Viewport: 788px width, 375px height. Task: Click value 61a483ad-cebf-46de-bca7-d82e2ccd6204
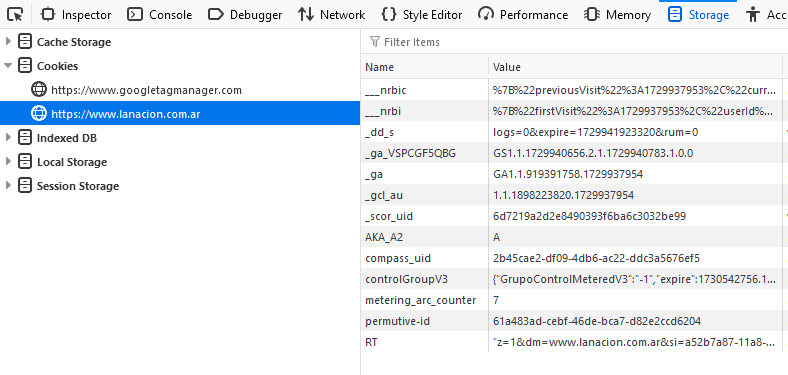pyautogui.click(x=597, y=321)
